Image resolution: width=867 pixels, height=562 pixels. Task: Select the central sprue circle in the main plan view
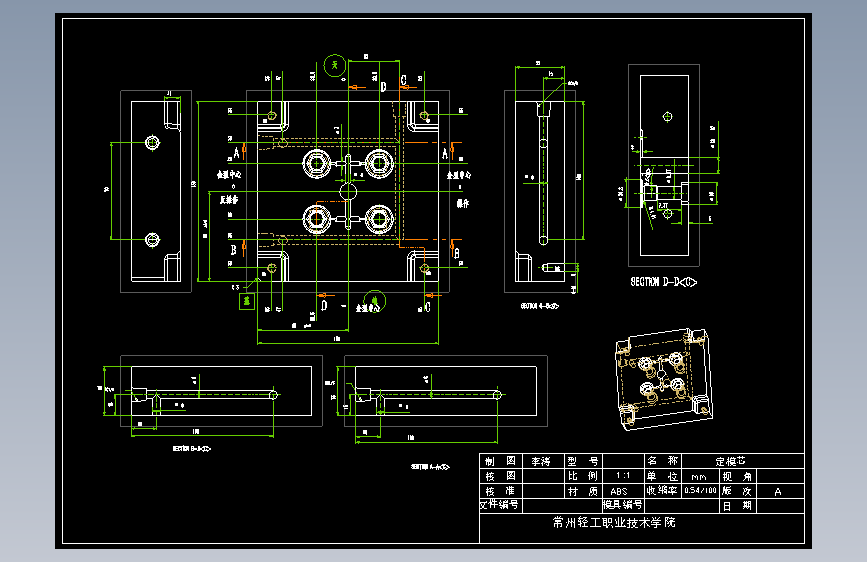[348, 192]
